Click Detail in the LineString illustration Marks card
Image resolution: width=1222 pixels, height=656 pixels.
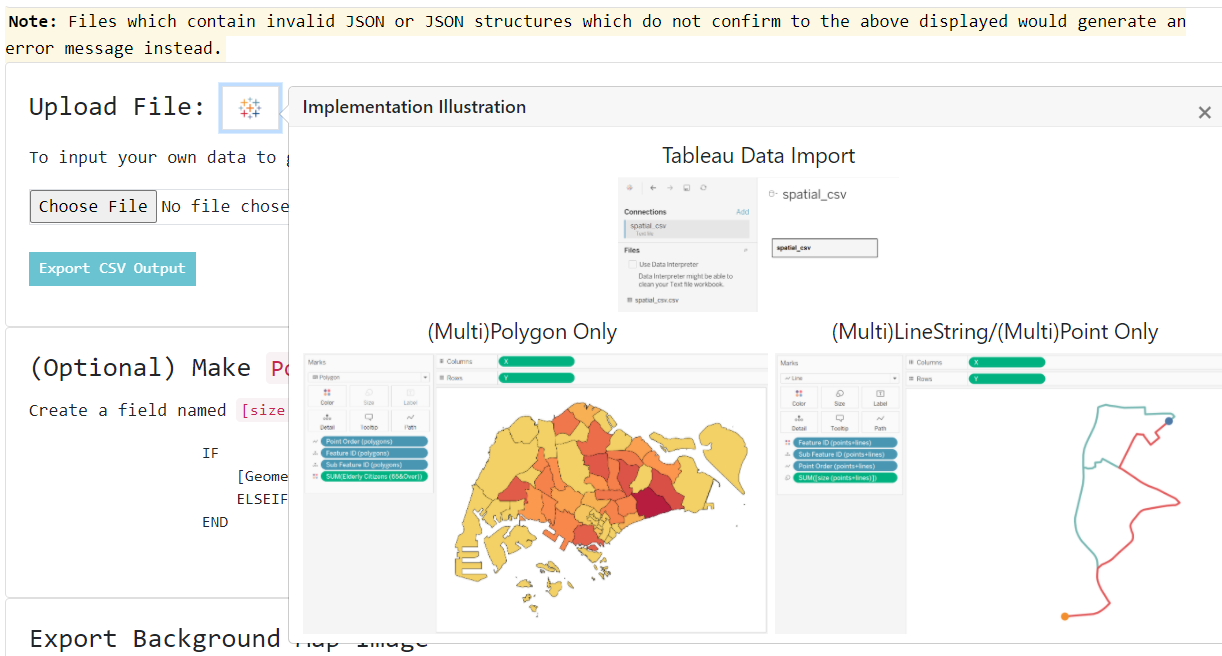[x=799, y=422]
